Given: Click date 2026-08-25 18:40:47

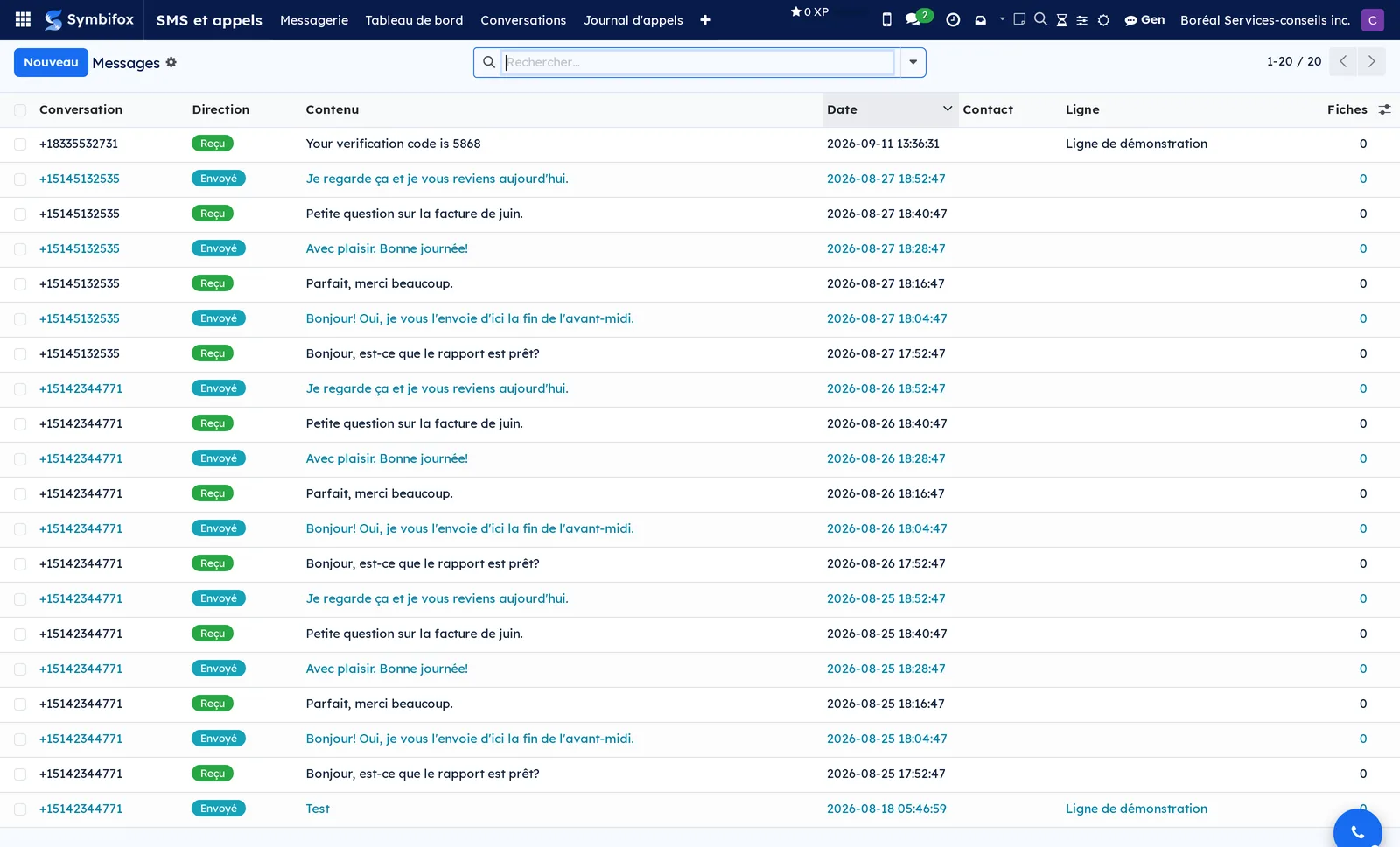Looking at the screenshot, I should pos(886,633).
